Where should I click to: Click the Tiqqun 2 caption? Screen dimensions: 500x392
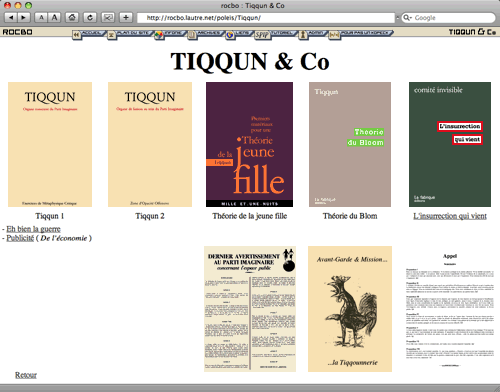(150, 216)
